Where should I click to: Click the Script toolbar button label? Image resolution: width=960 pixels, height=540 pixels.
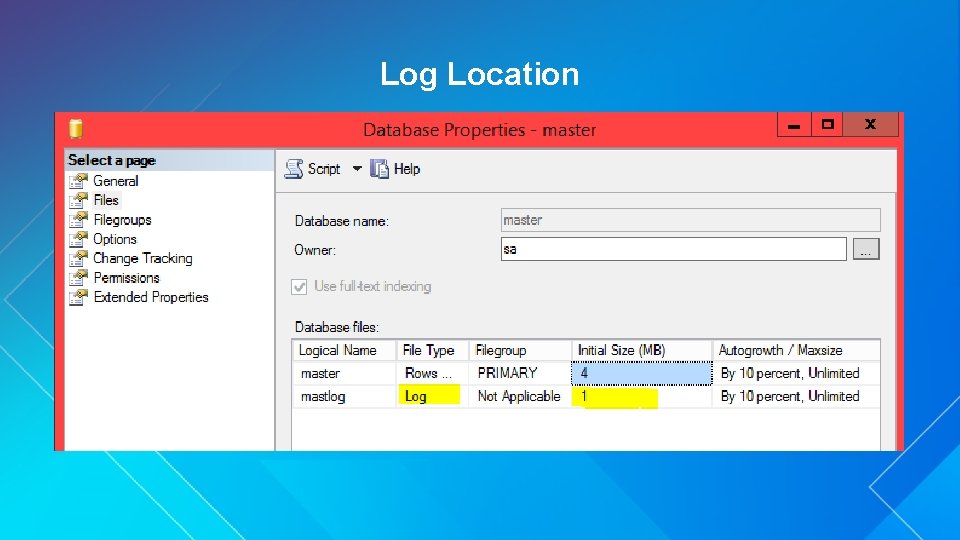pos(324,169)
